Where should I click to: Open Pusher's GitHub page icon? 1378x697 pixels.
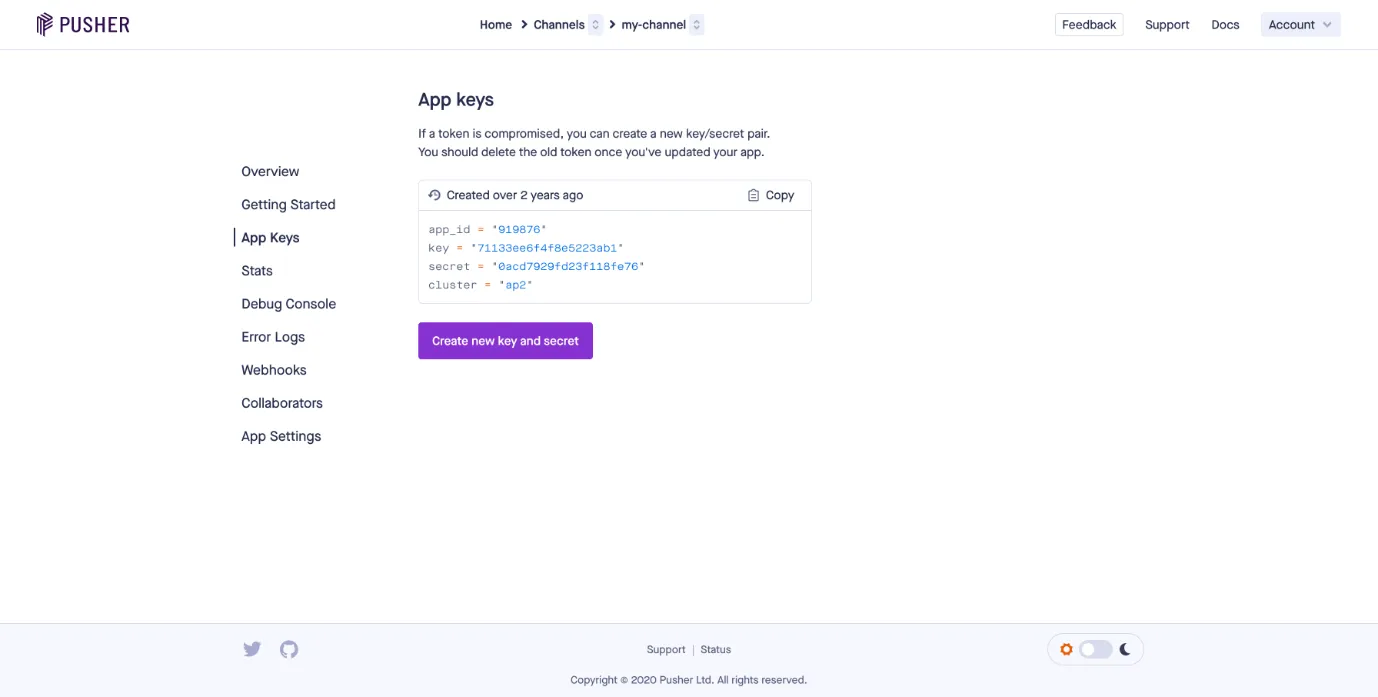(x=289, y=649)
